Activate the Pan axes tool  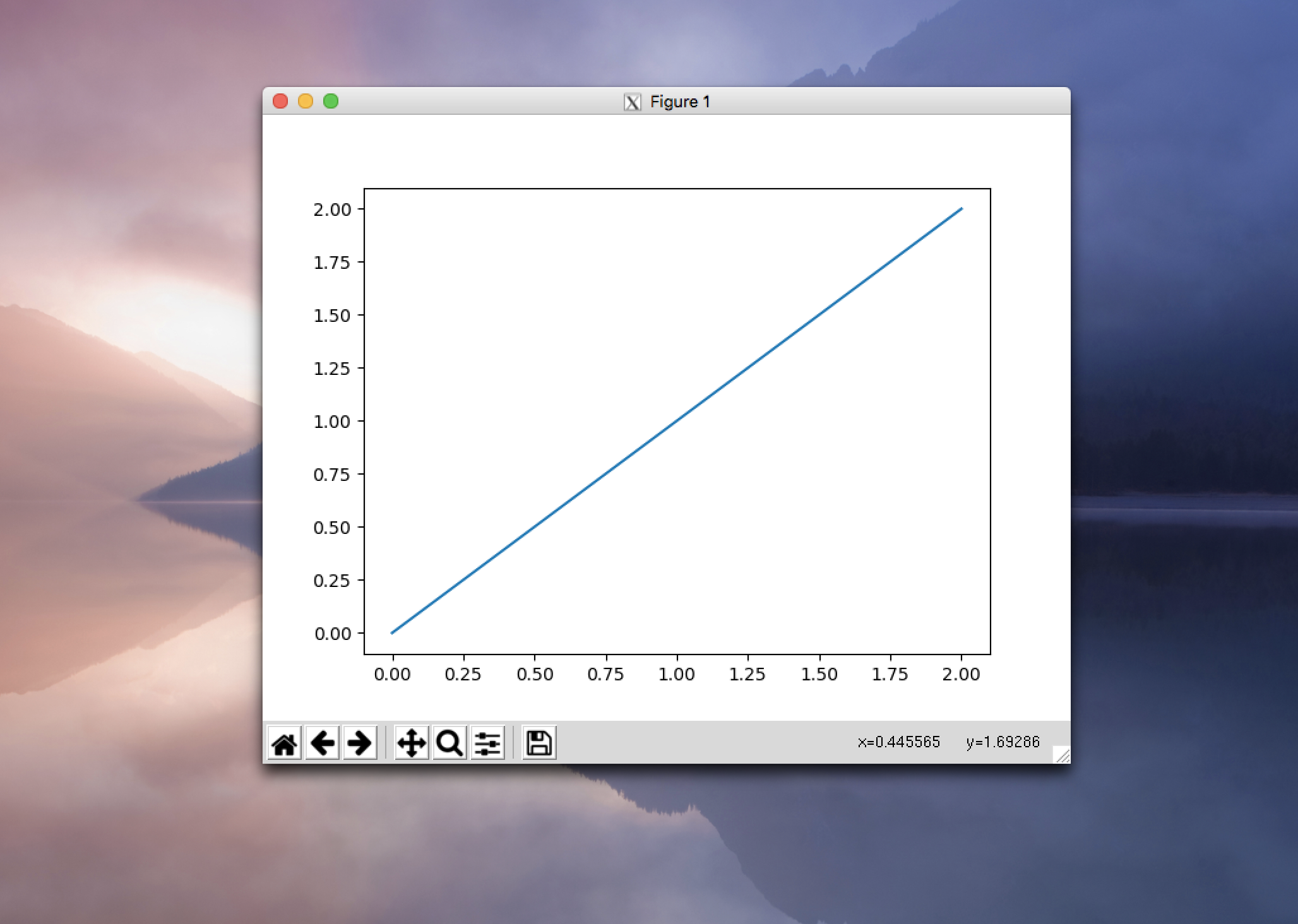412,743
